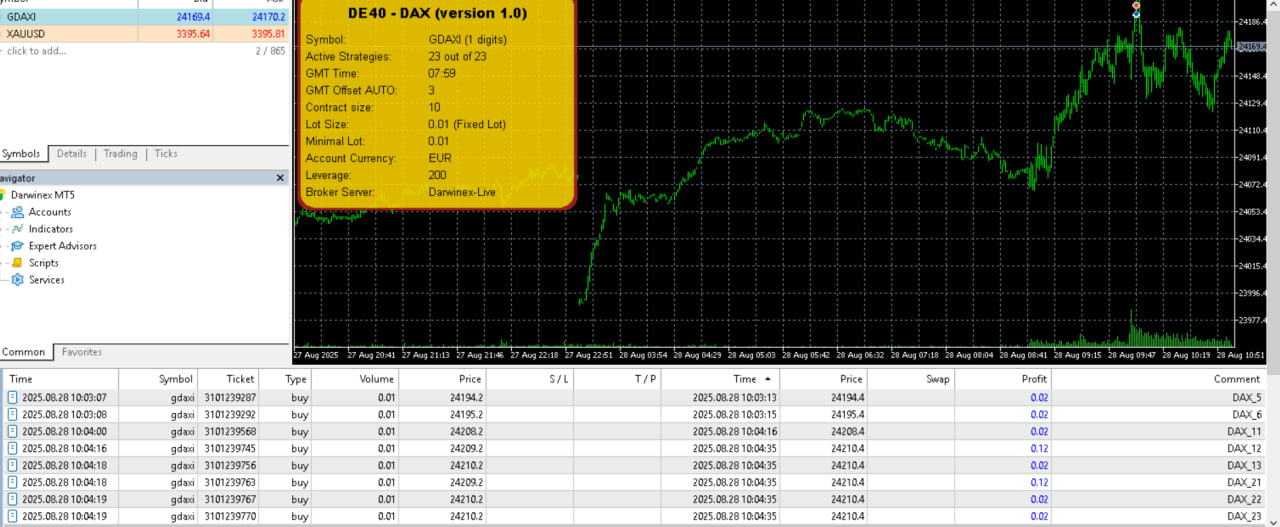Screen dimensions: 1280x527
Task: Click the deal icon of ticket 3101239756
Action: pos(12,465)
